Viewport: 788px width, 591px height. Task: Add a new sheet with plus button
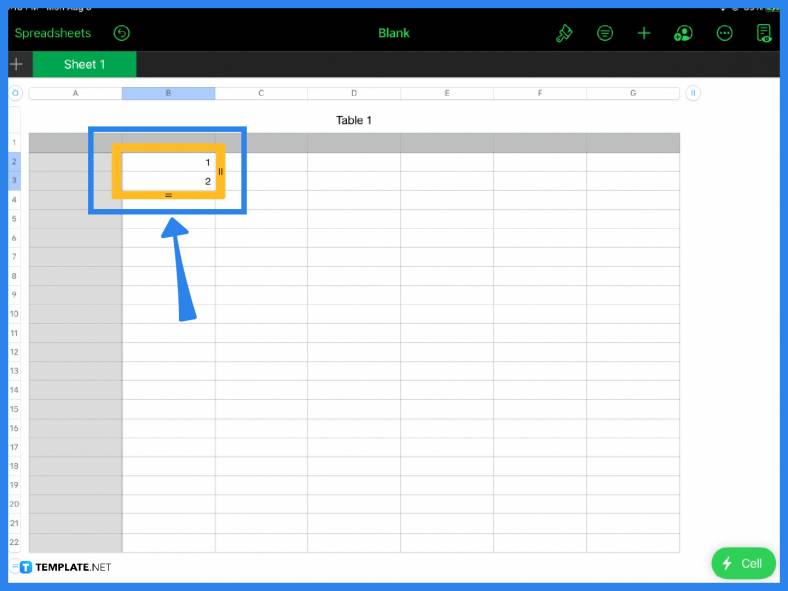point(16,64)
